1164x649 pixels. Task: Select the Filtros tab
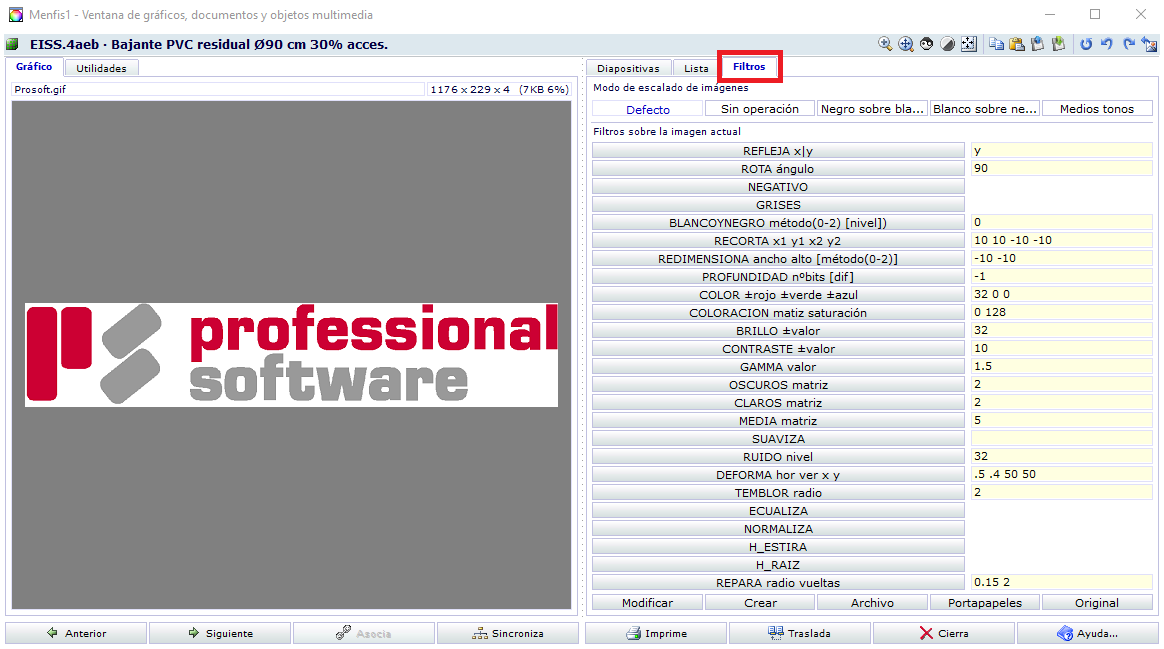[x=749, y=67]
